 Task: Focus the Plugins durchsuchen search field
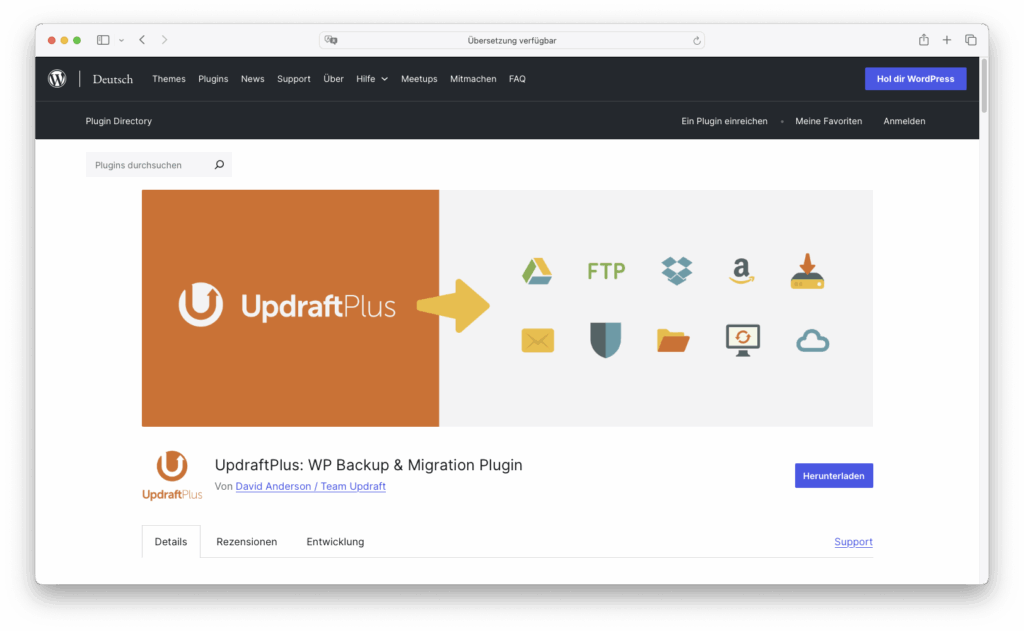(x=159, y=165)
